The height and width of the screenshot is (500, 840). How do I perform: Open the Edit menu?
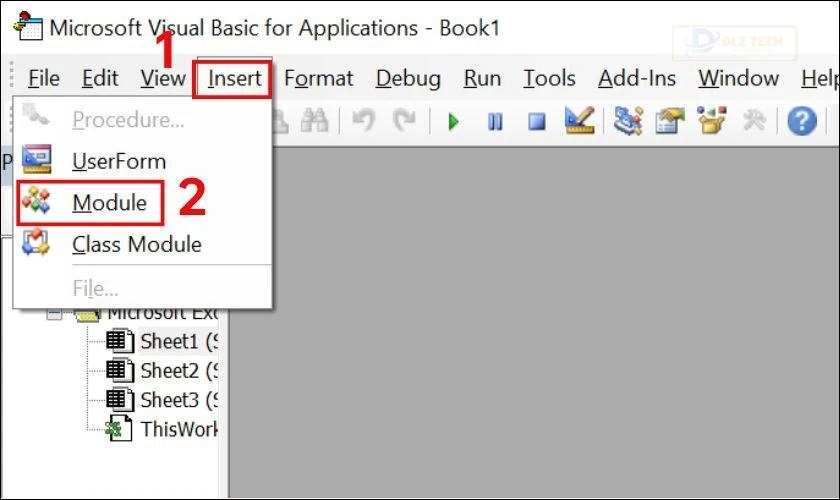click(100, 79)
